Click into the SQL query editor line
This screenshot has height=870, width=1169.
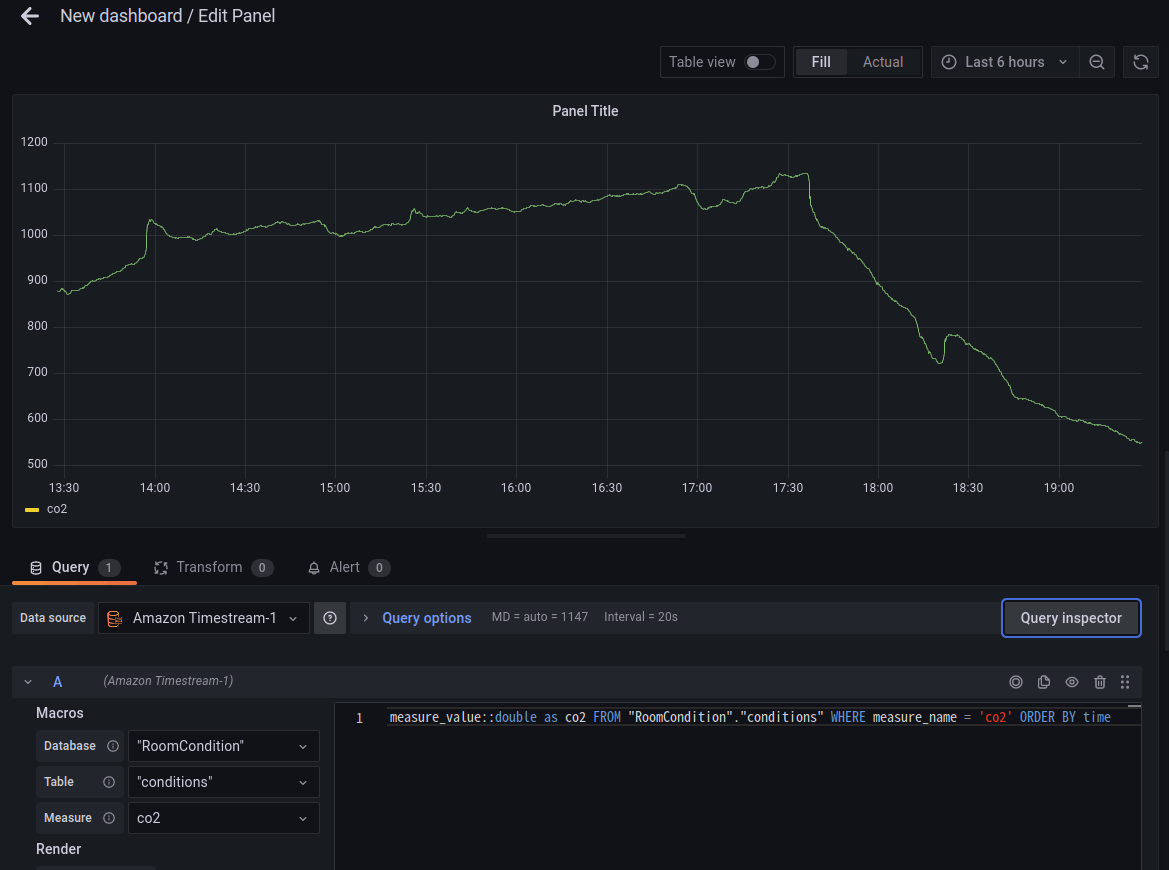(x=749, y=717)
